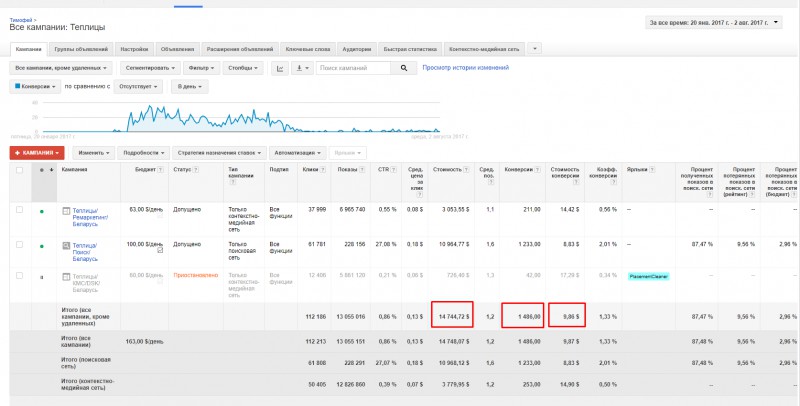The width and height of the screenshot is (800, 406).
Task: Switch to Группы объявлений tab
Action: click(81, 49)
